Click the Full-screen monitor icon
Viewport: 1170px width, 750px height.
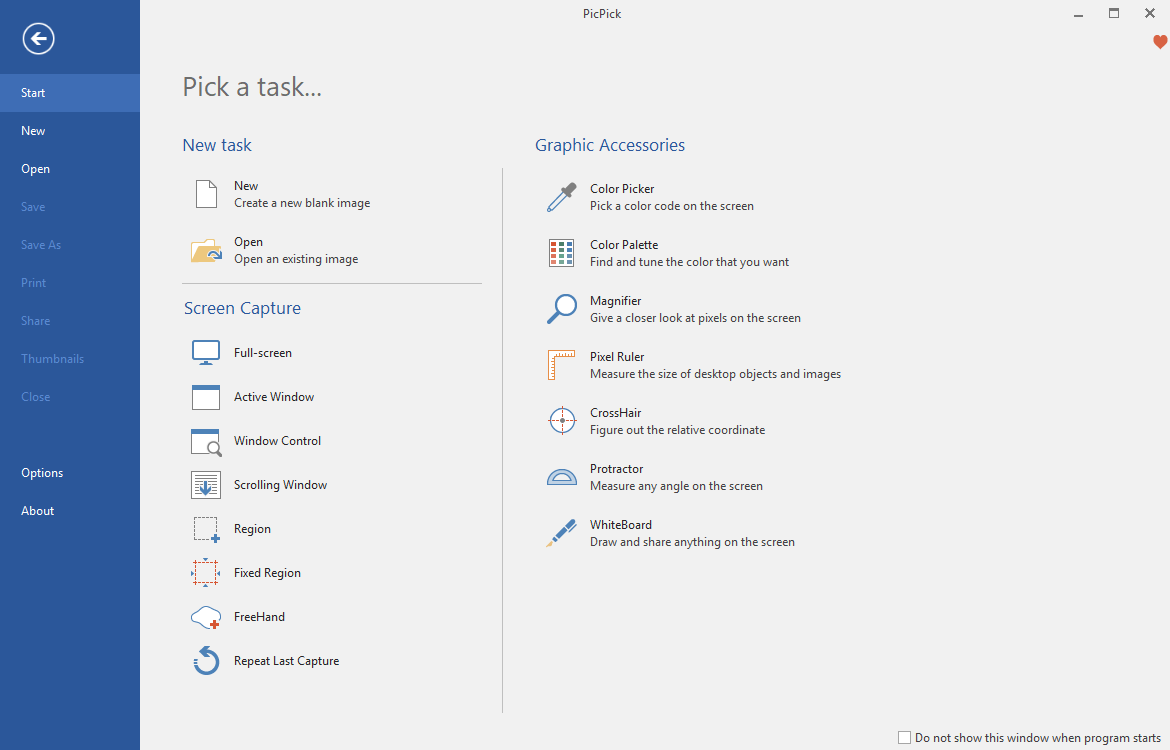206,352
